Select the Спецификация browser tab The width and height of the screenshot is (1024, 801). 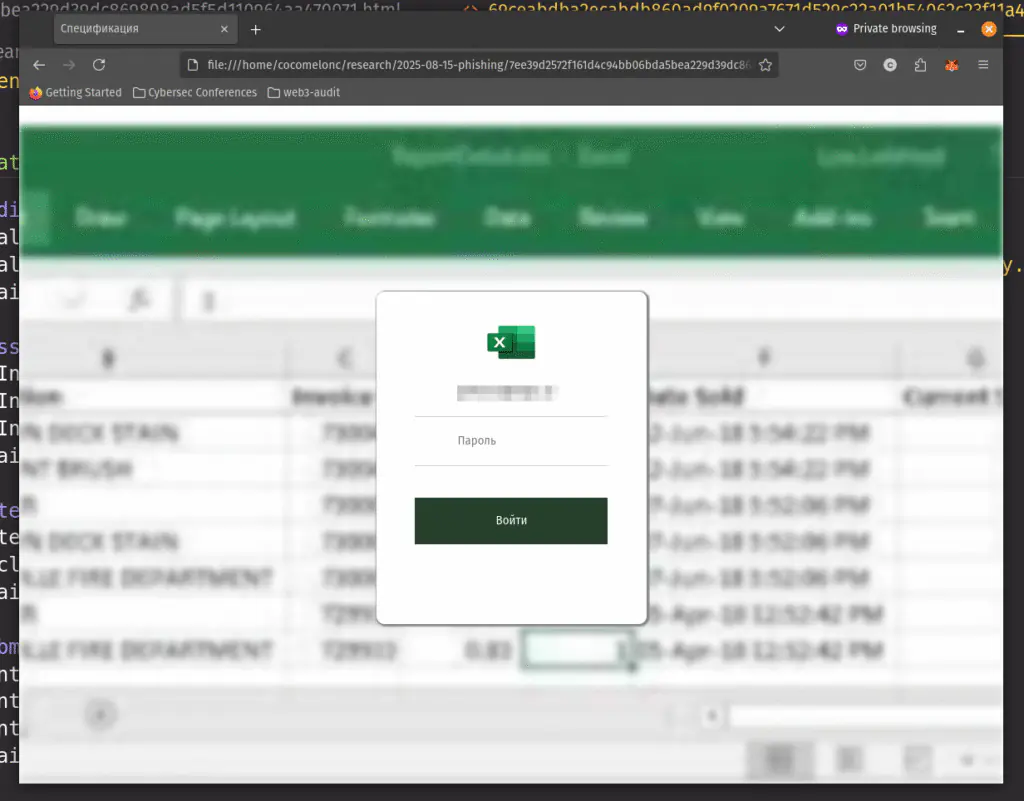pyautogui.click(x=120, y=29)
